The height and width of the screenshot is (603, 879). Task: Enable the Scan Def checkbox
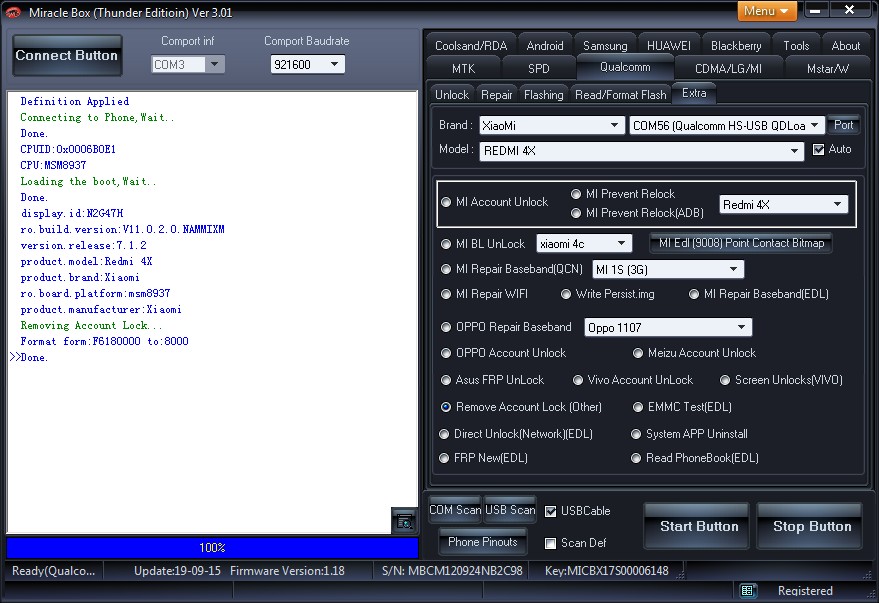click(550, 543)
